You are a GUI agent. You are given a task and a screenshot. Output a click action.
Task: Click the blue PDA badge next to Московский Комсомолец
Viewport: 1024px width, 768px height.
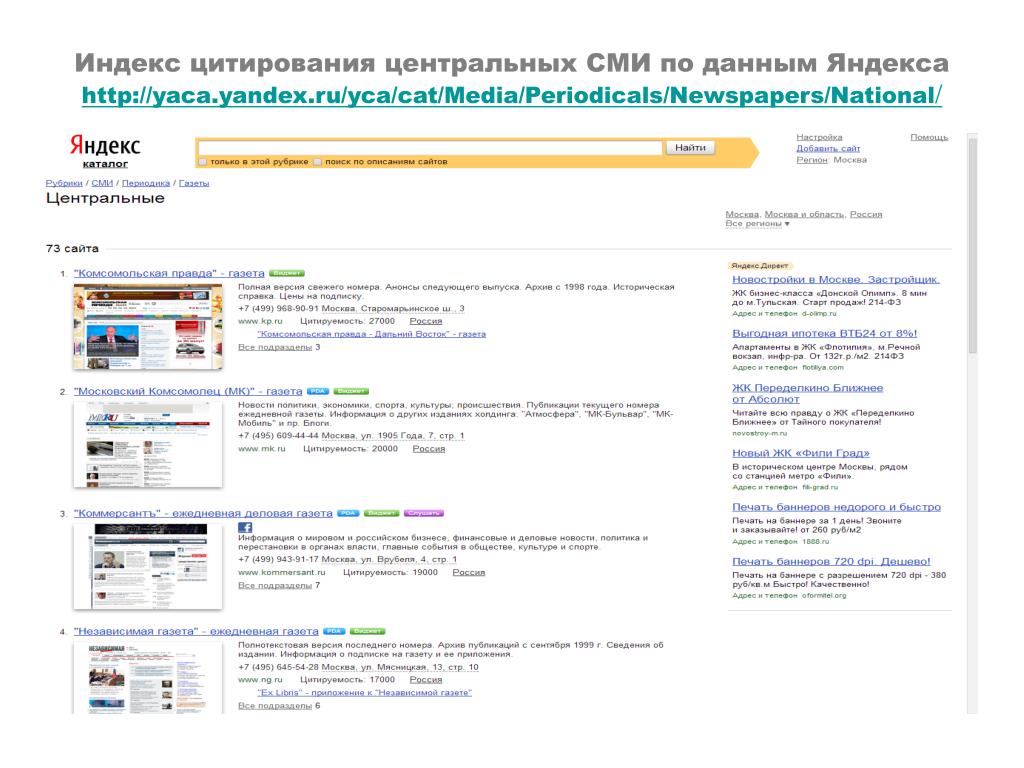pos(318,391)
